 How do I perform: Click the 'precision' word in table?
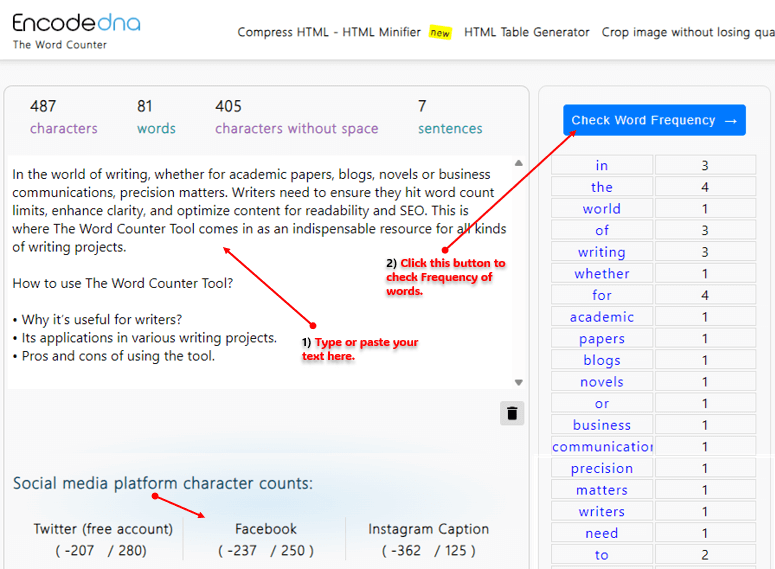(602, 468)
